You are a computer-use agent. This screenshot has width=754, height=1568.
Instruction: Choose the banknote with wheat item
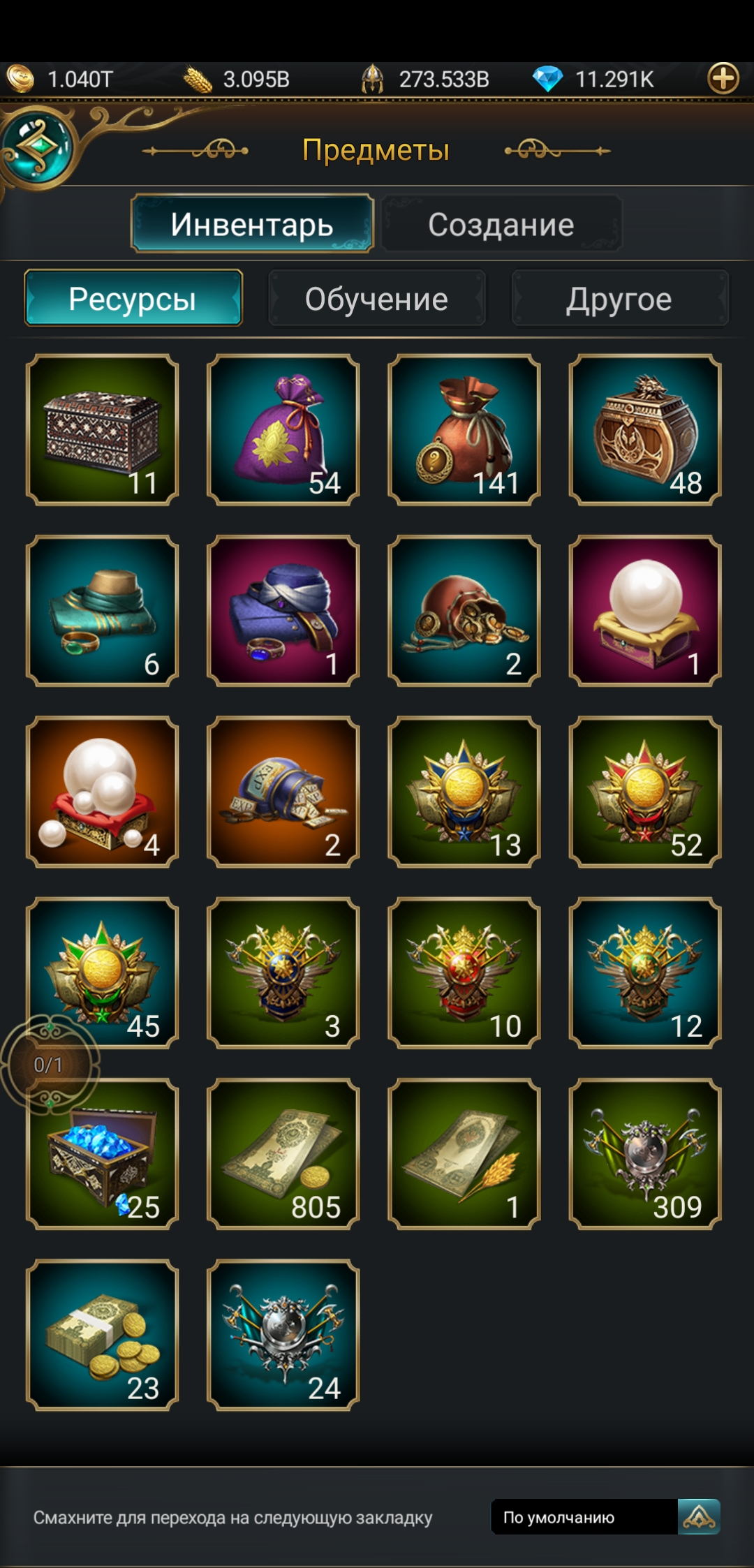[464, 1154]
